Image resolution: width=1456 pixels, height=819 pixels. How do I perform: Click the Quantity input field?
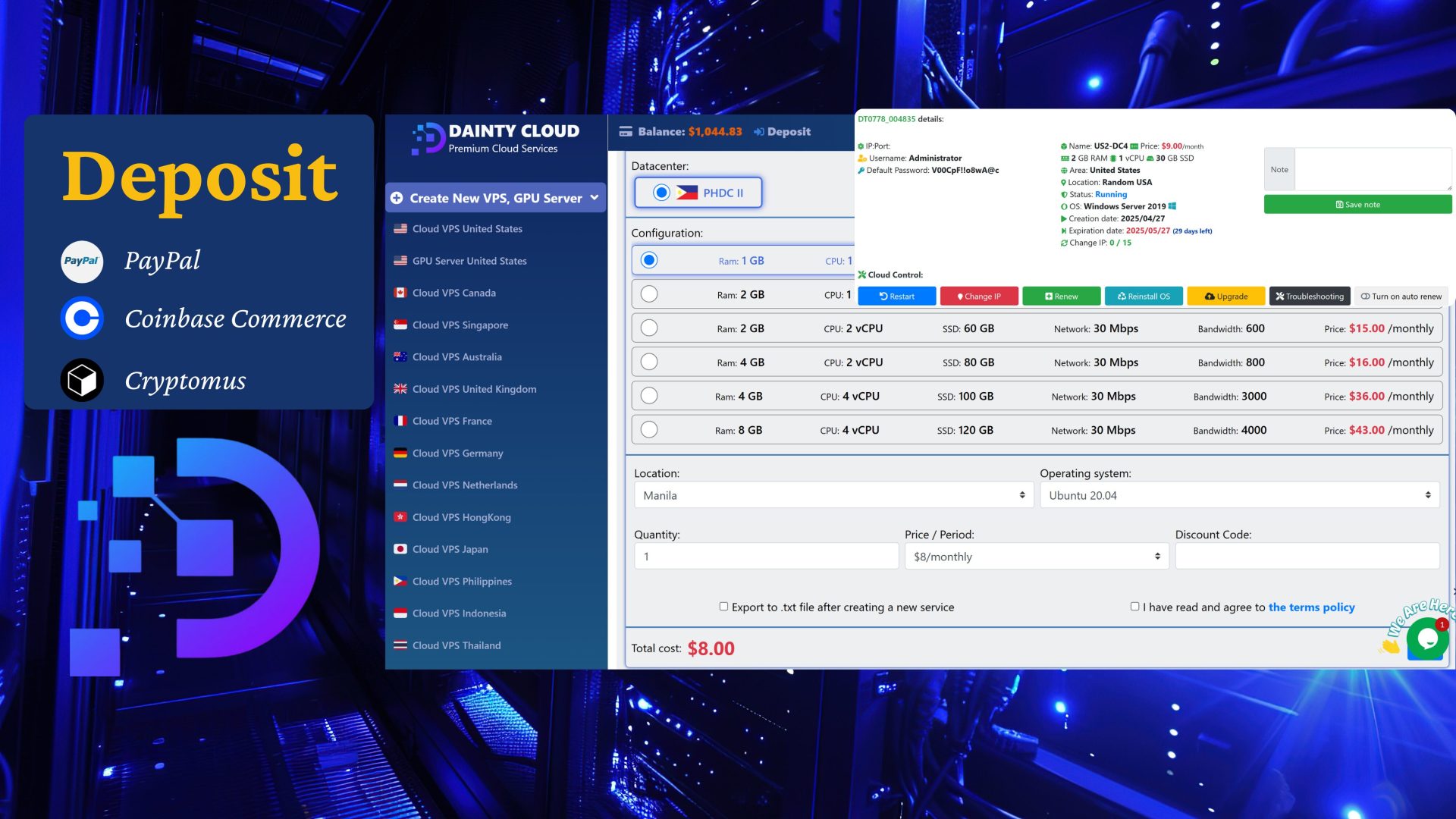(766, 557)
